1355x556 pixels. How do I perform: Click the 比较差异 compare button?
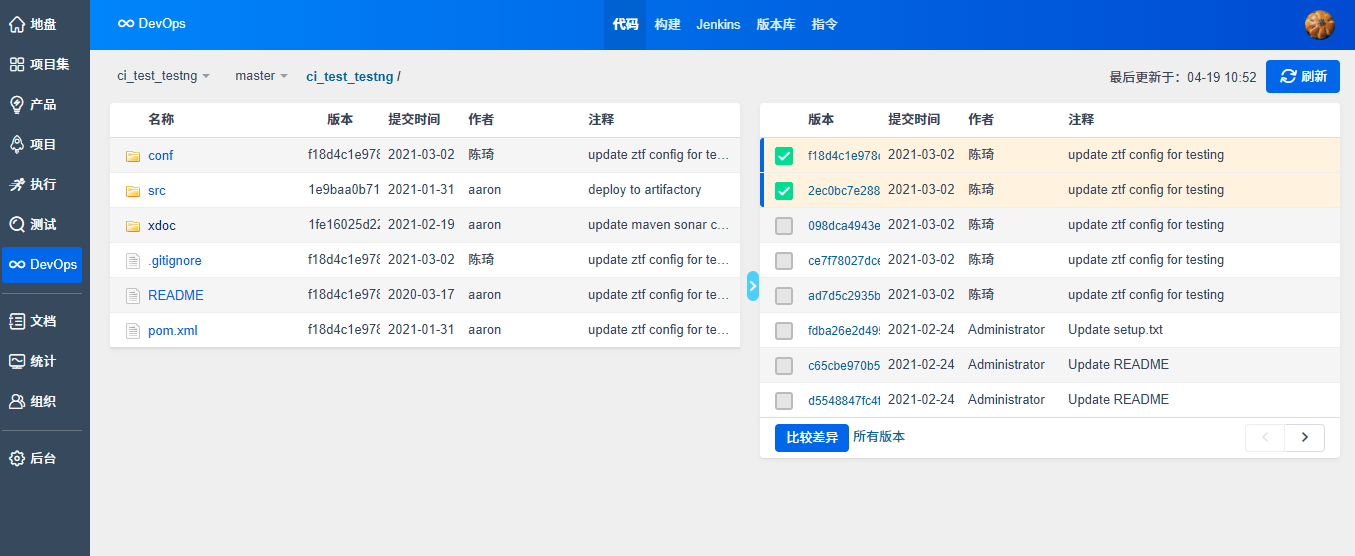811,438
